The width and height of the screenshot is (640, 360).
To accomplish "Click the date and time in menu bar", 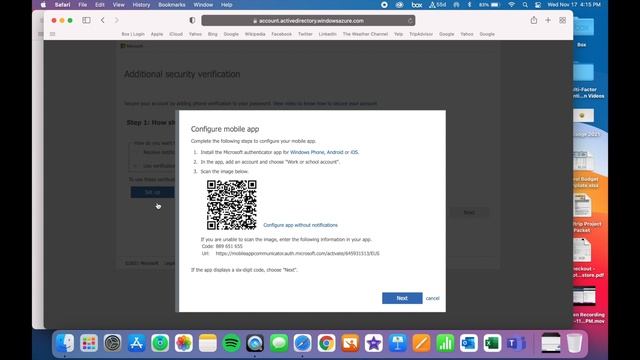I will coord(574,5).
